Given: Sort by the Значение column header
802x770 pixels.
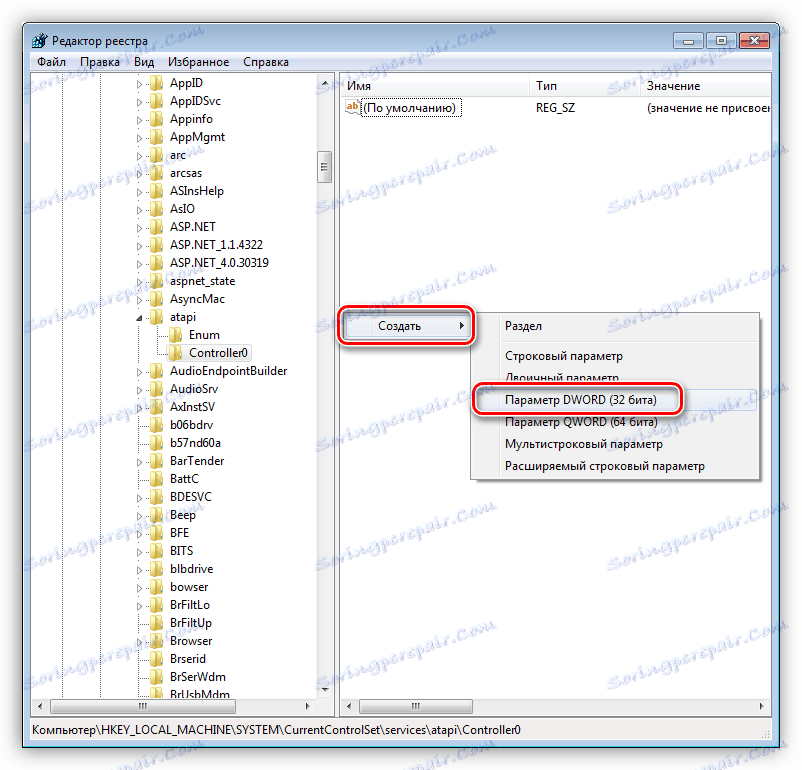Looking at the screenshot, I should point(705,86).
